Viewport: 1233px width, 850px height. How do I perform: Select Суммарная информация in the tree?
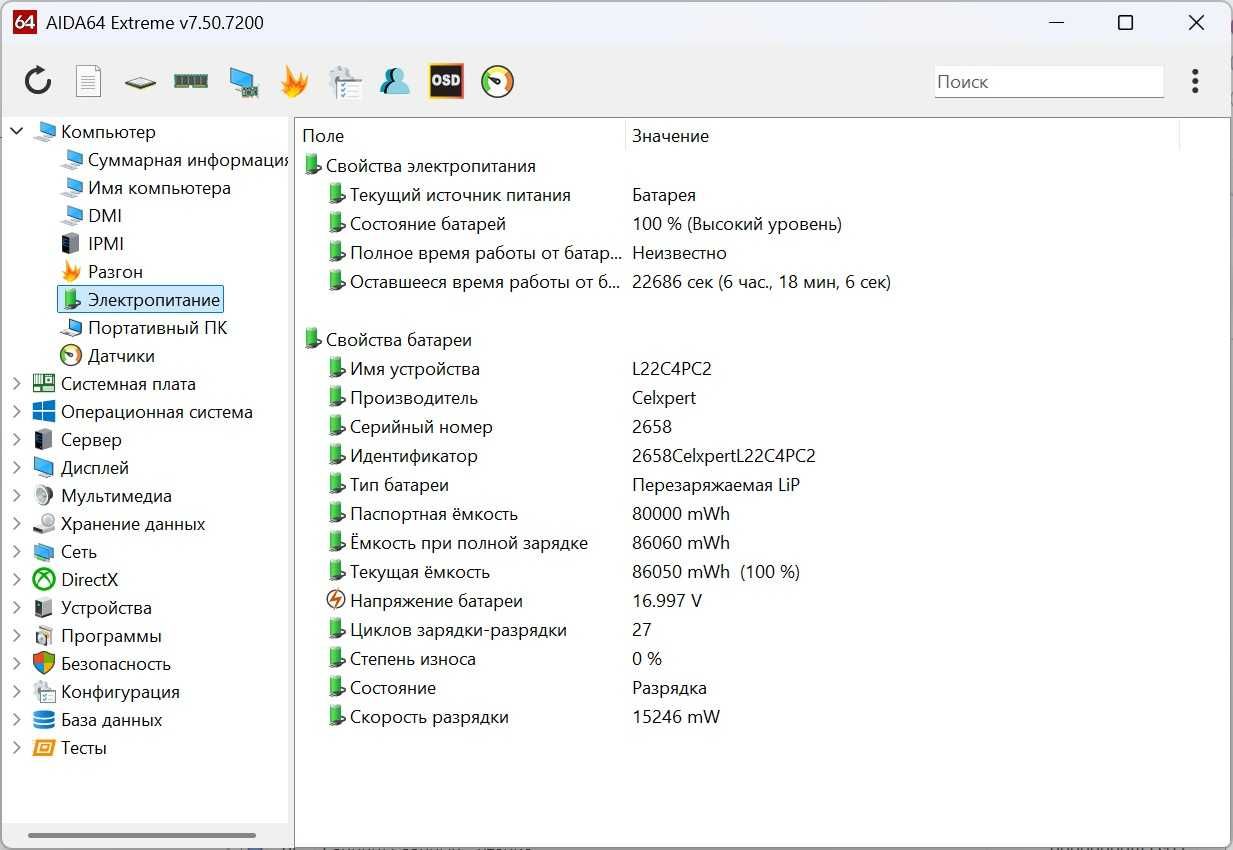(188, 159)
